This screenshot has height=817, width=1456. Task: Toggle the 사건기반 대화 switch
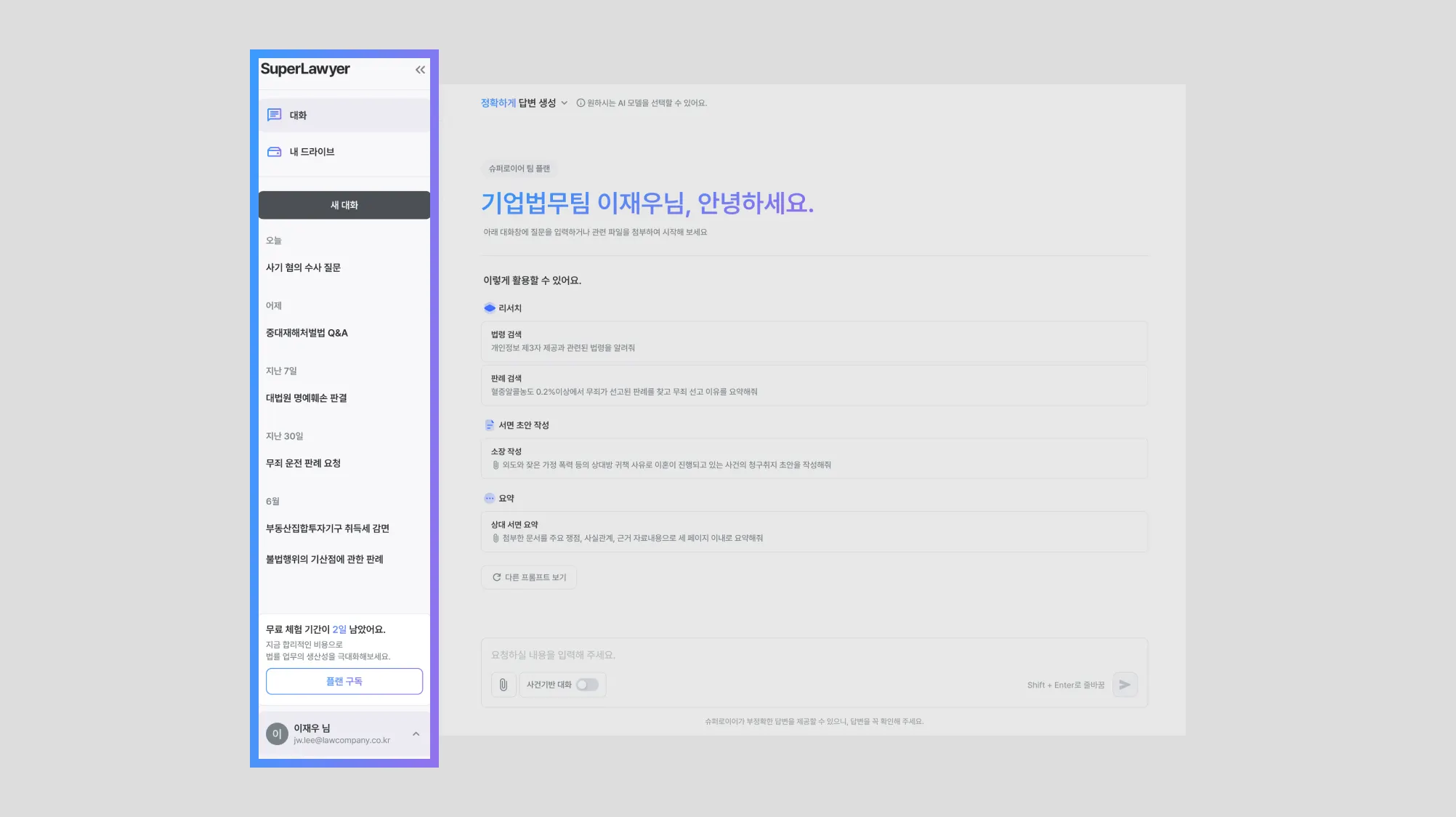[587, 685]
